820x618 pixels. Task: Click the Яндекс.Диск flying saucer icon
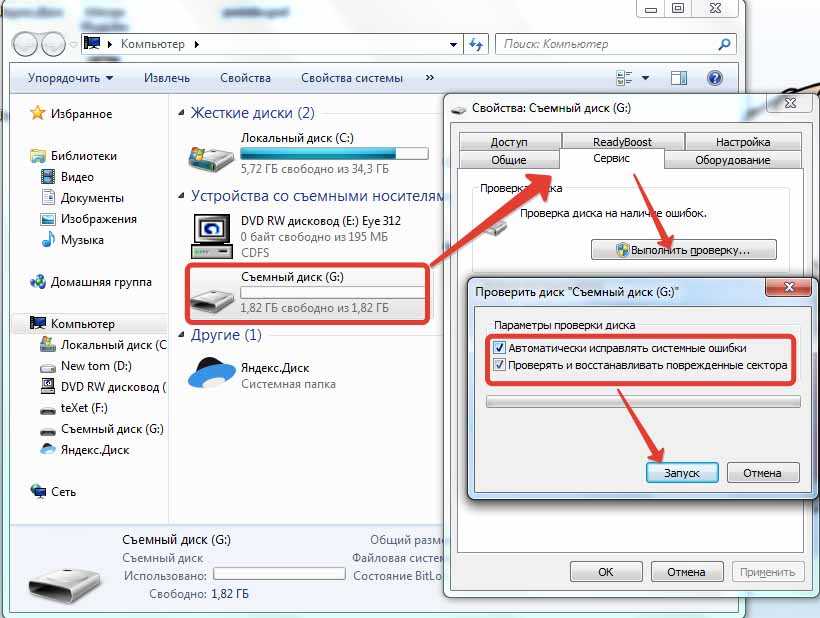click(x=212, y=373)
